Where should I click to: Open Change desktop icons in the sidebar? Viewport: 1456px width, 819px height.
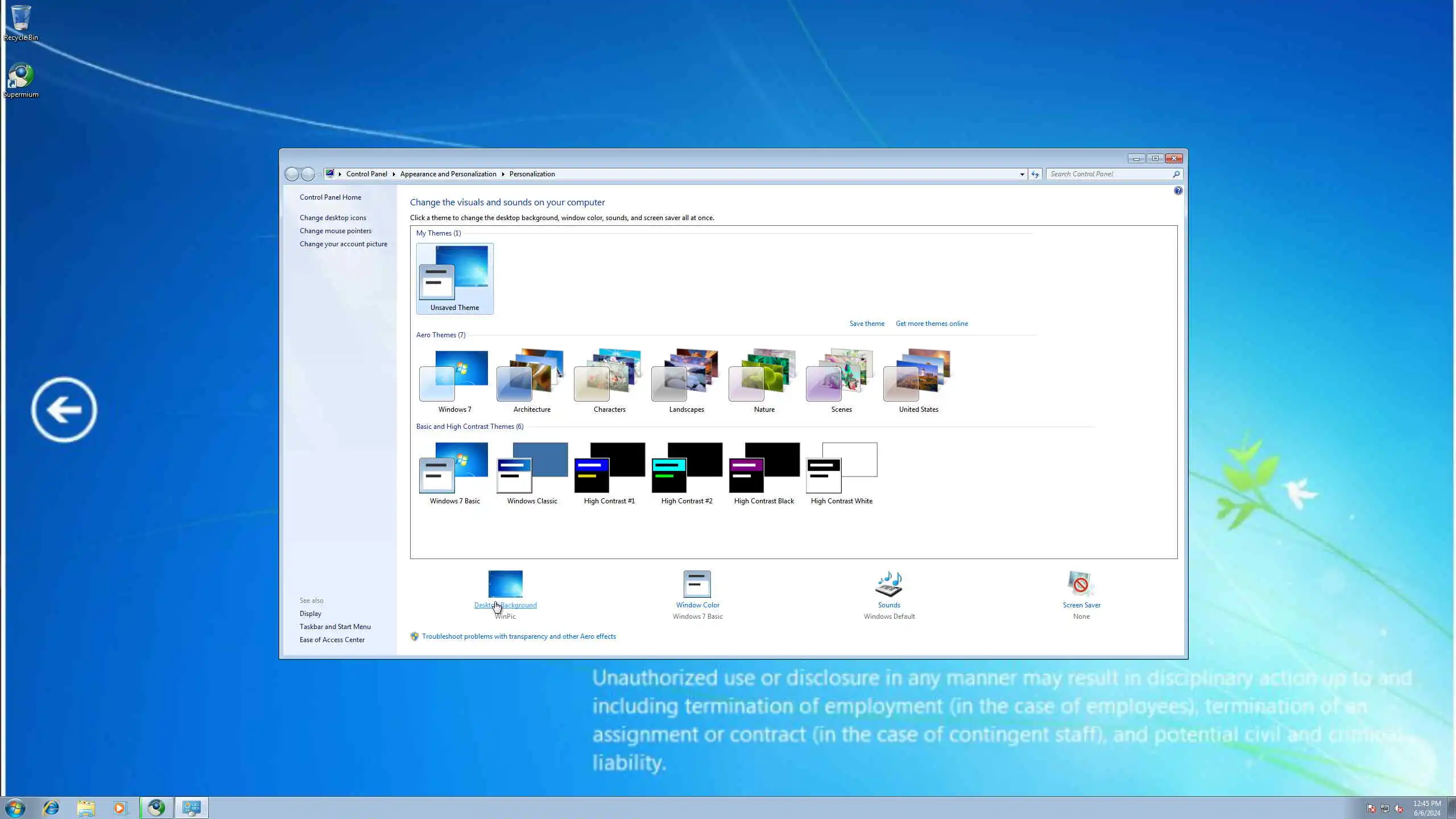click(333, 218)
